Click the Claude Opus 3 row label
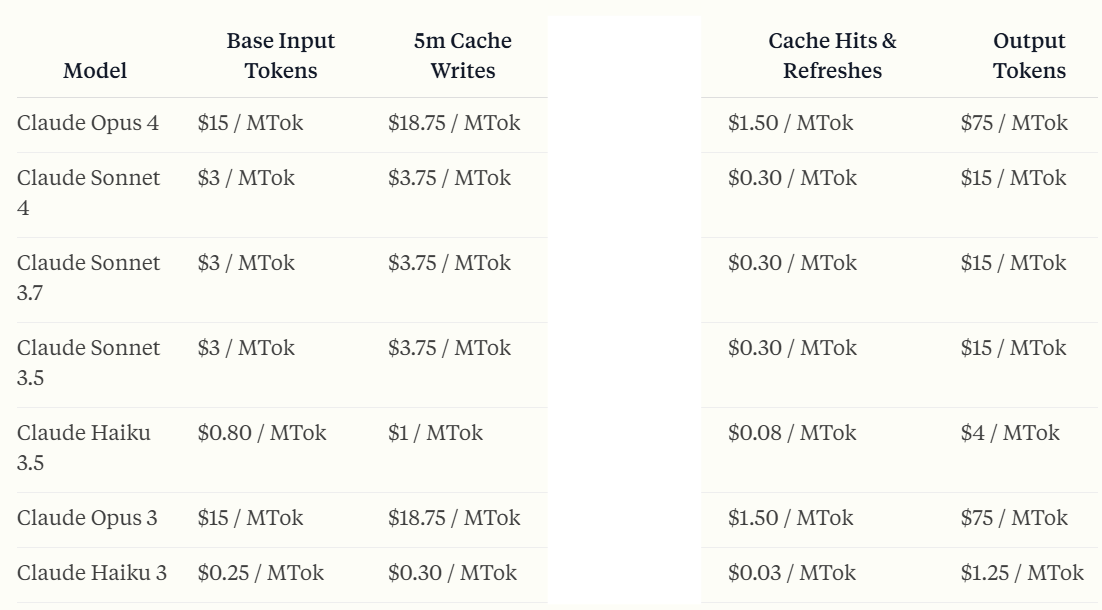The image size is (1102, 610). point(87,518)
